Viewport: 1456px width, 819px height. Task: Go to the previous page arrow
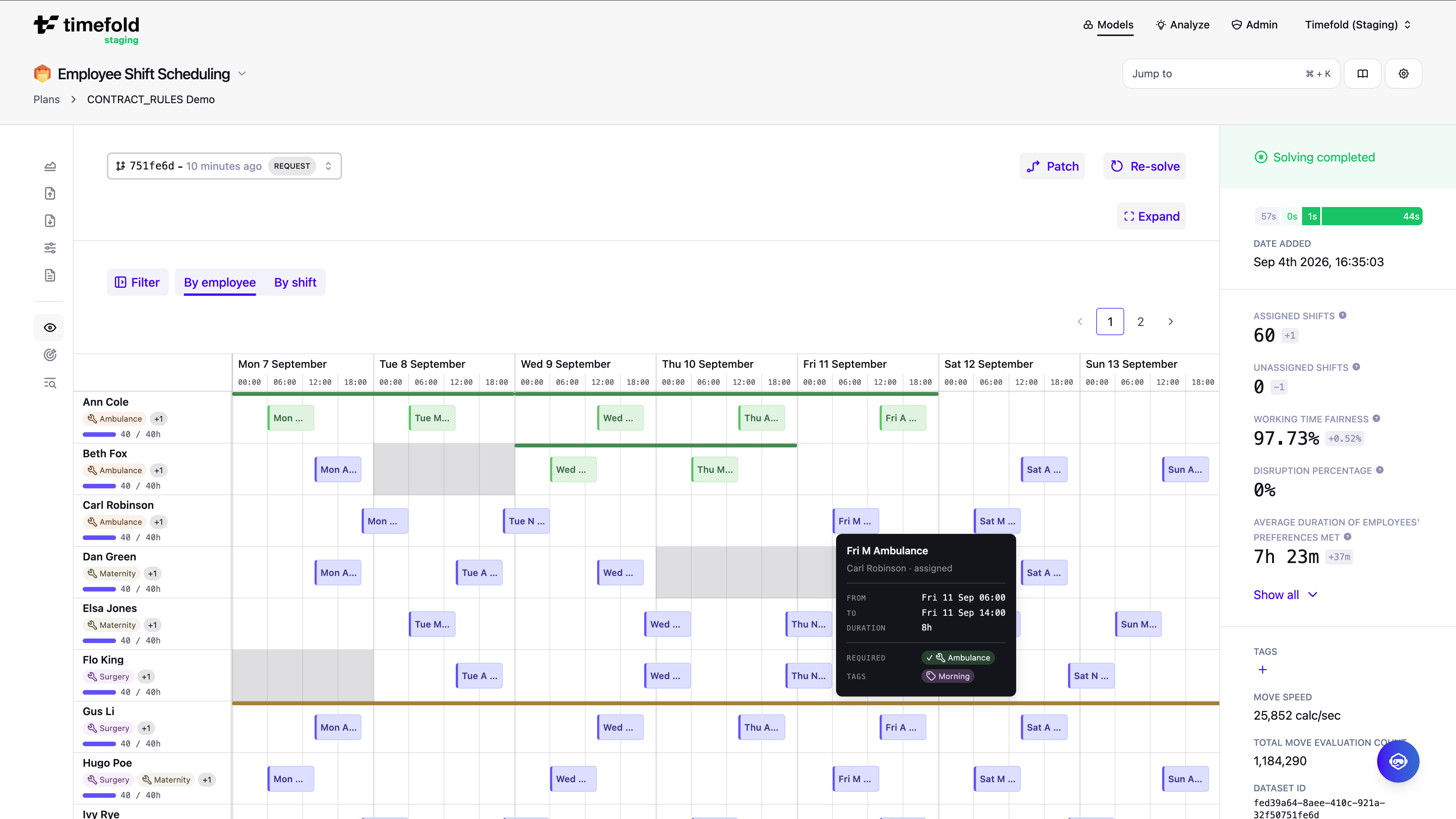point(1079,322)
